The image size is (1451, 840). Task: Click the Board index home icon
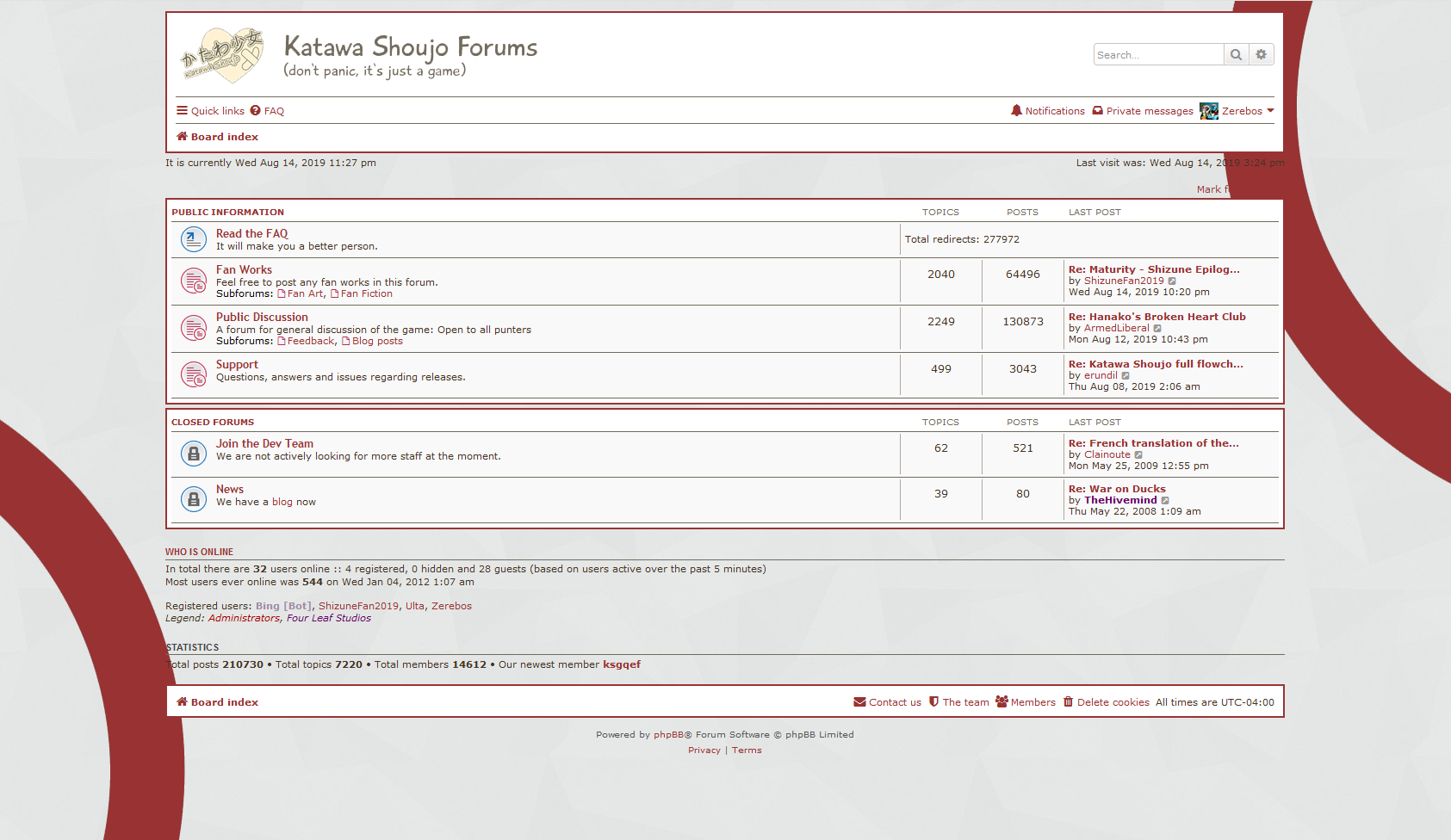pos(182,136)
